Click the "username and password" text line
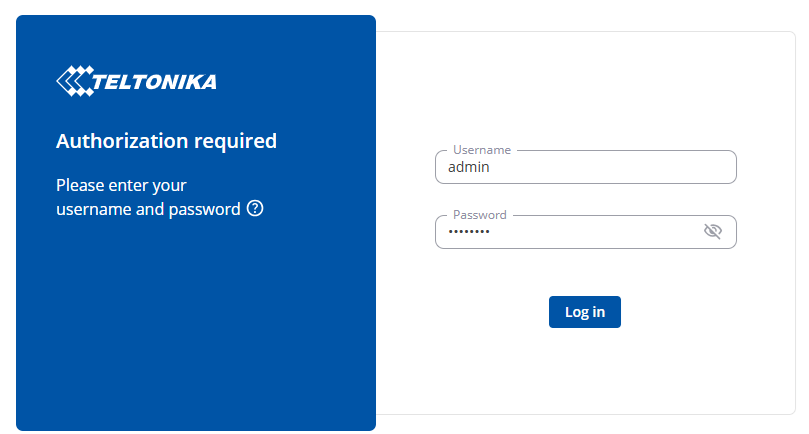 point(148,209)
